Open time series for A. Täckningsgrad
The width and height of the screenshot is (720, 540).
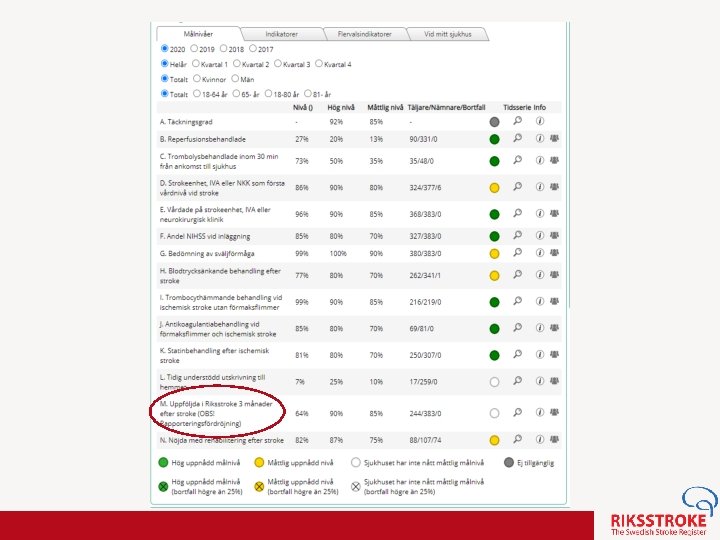tap(518, 121)
